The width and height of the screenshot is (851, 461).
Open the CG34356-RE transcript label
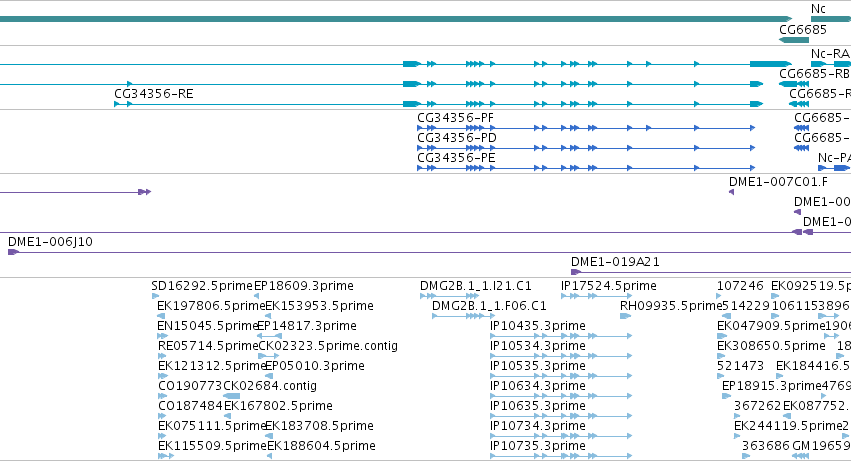tap(154, 94)
